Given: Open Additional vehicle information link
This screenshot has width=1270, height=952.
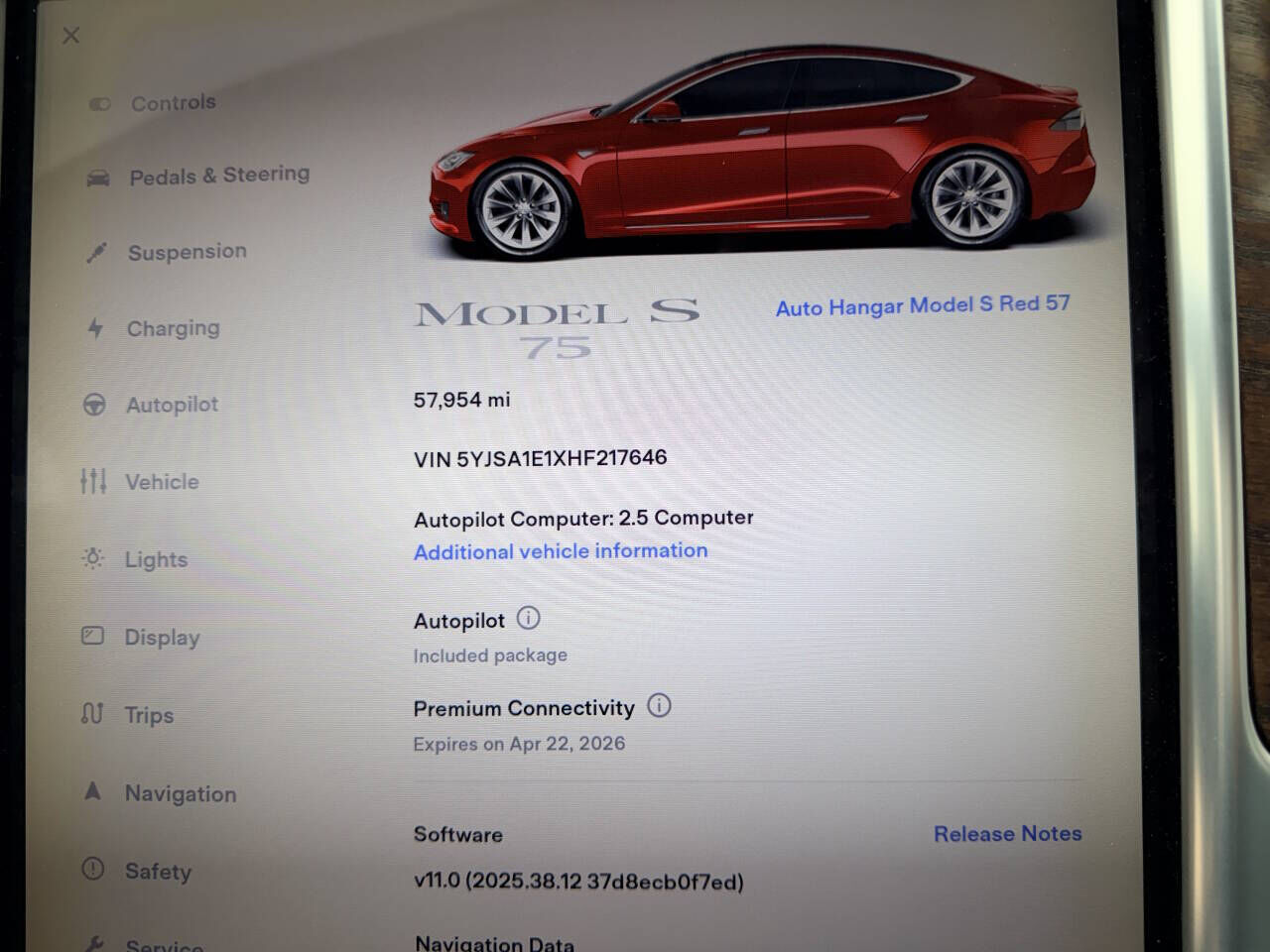Looking at the screenshot, I should click(561, 551).
